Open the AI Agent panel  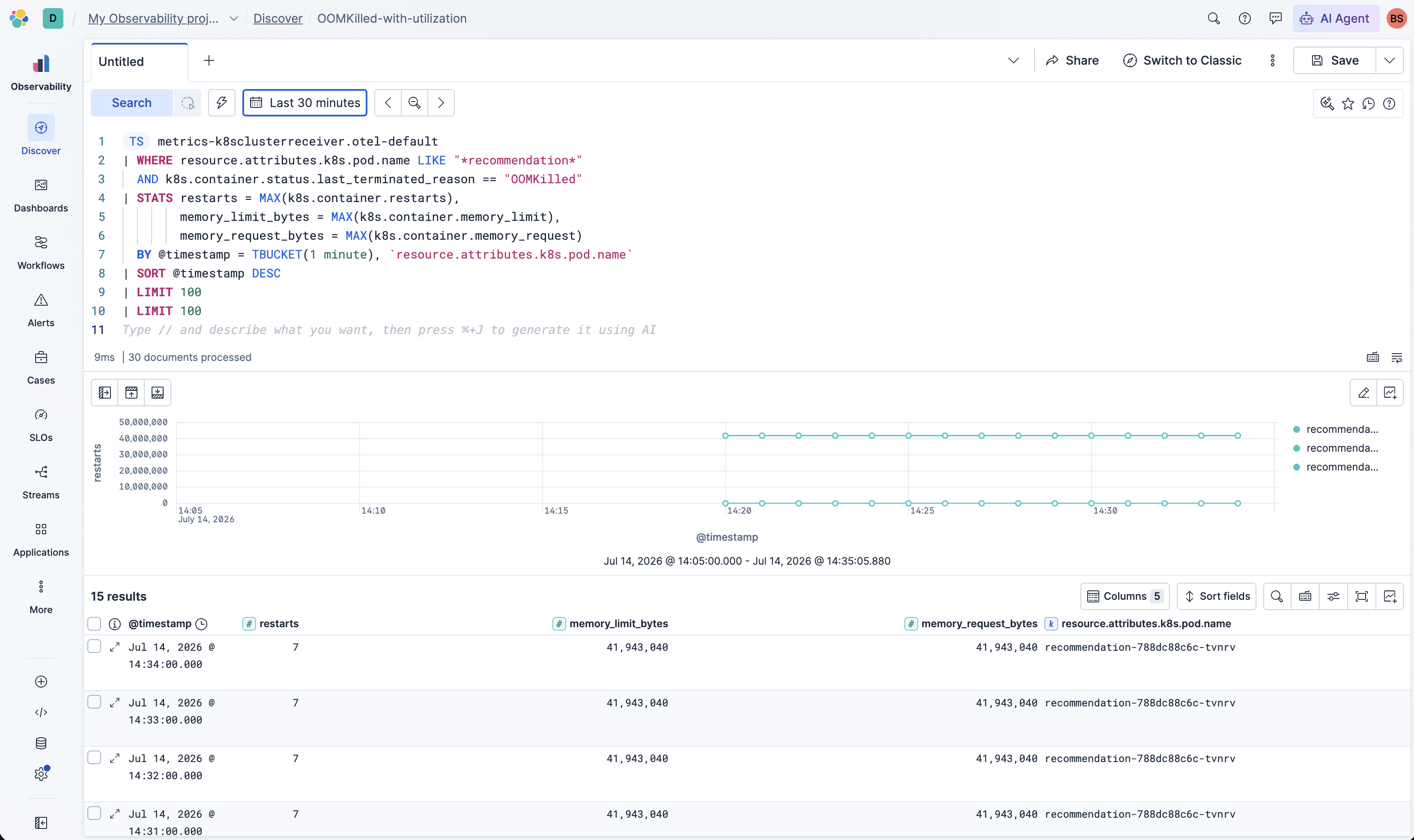click(1336, 18)
